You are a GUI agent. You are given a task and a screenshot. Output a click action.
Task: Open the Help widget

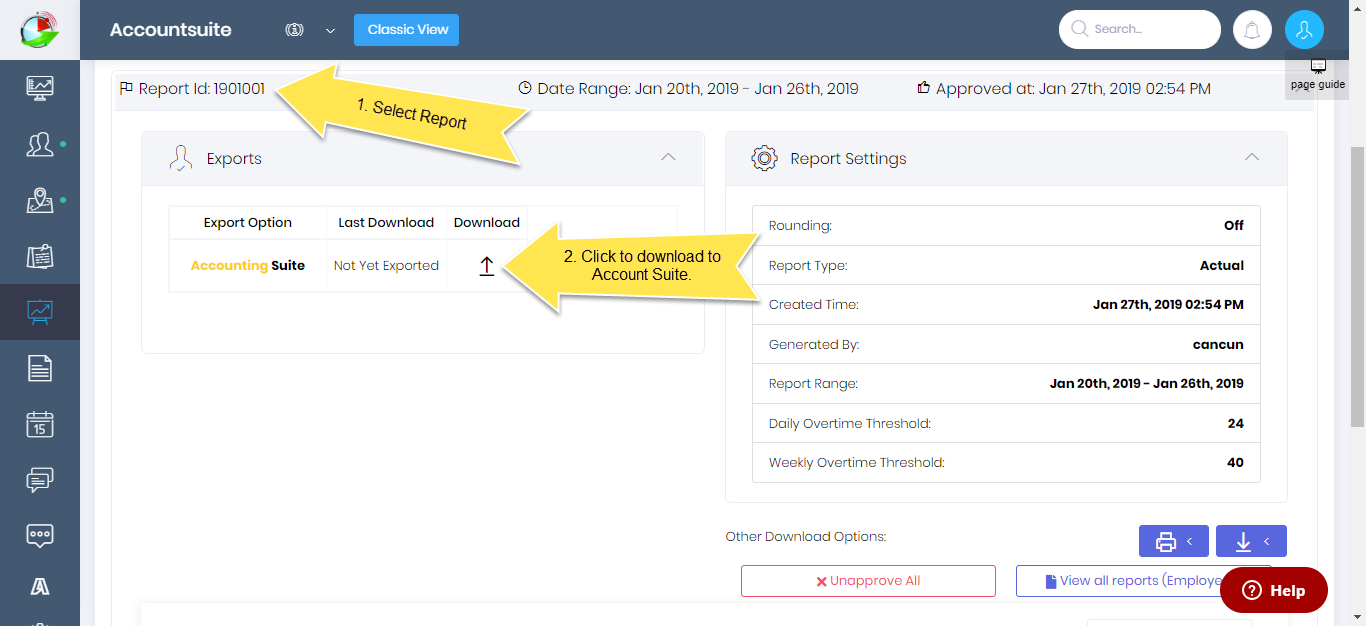click(x=1274, y=590)
